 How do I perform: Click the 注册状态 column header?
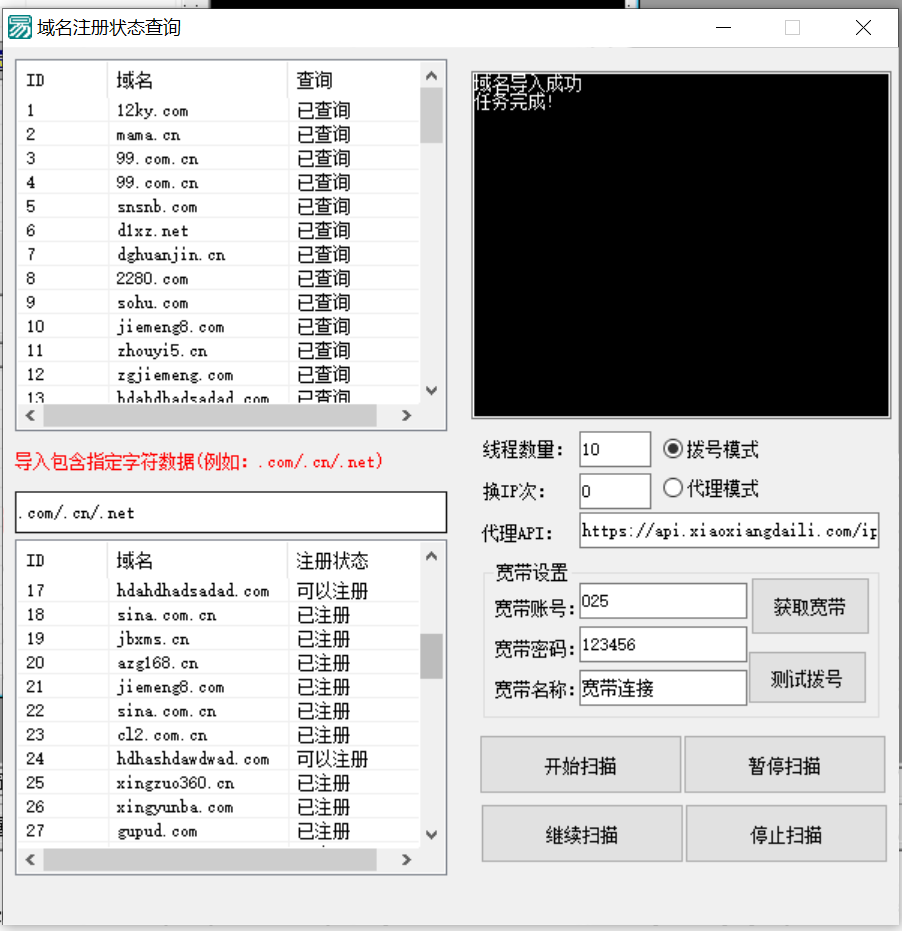coord(354,560)
